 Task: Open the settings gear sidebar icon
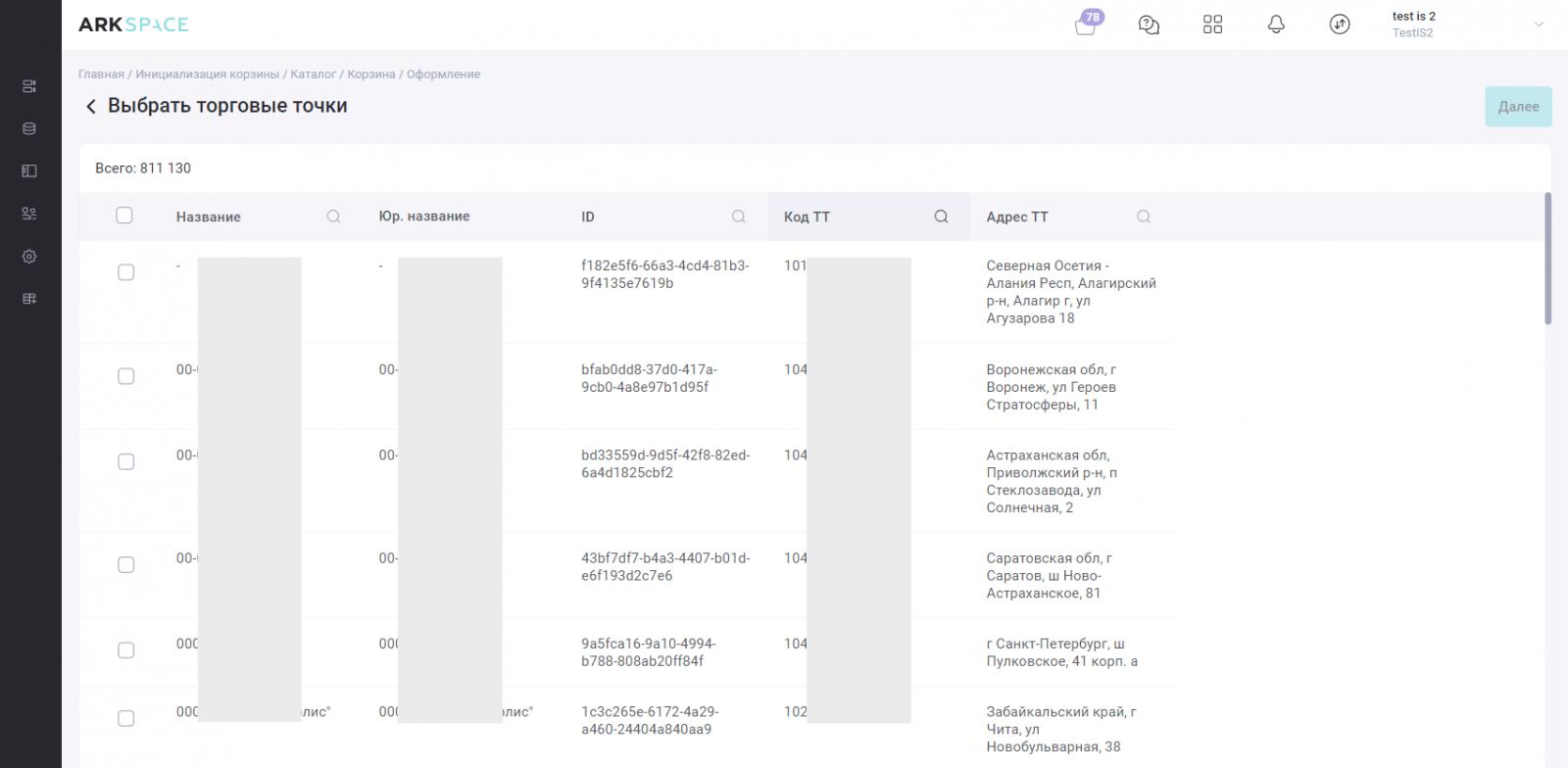click(29, 256)
